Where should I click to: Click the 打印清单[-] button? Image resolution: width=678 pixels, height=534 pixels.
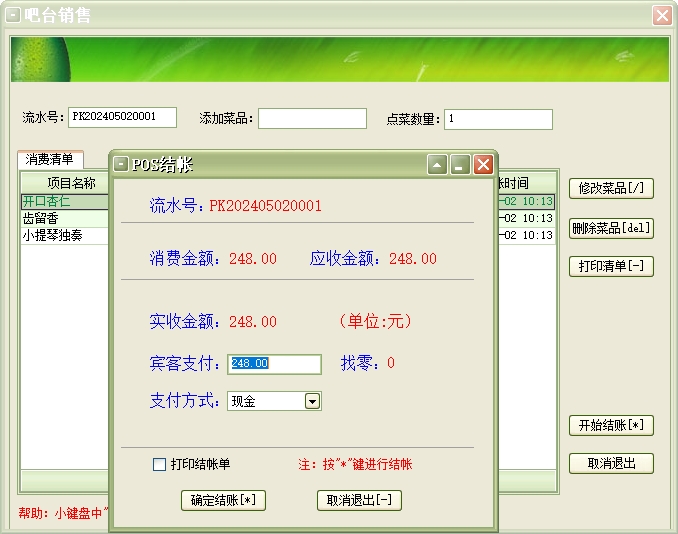click(x=611, y=266)
